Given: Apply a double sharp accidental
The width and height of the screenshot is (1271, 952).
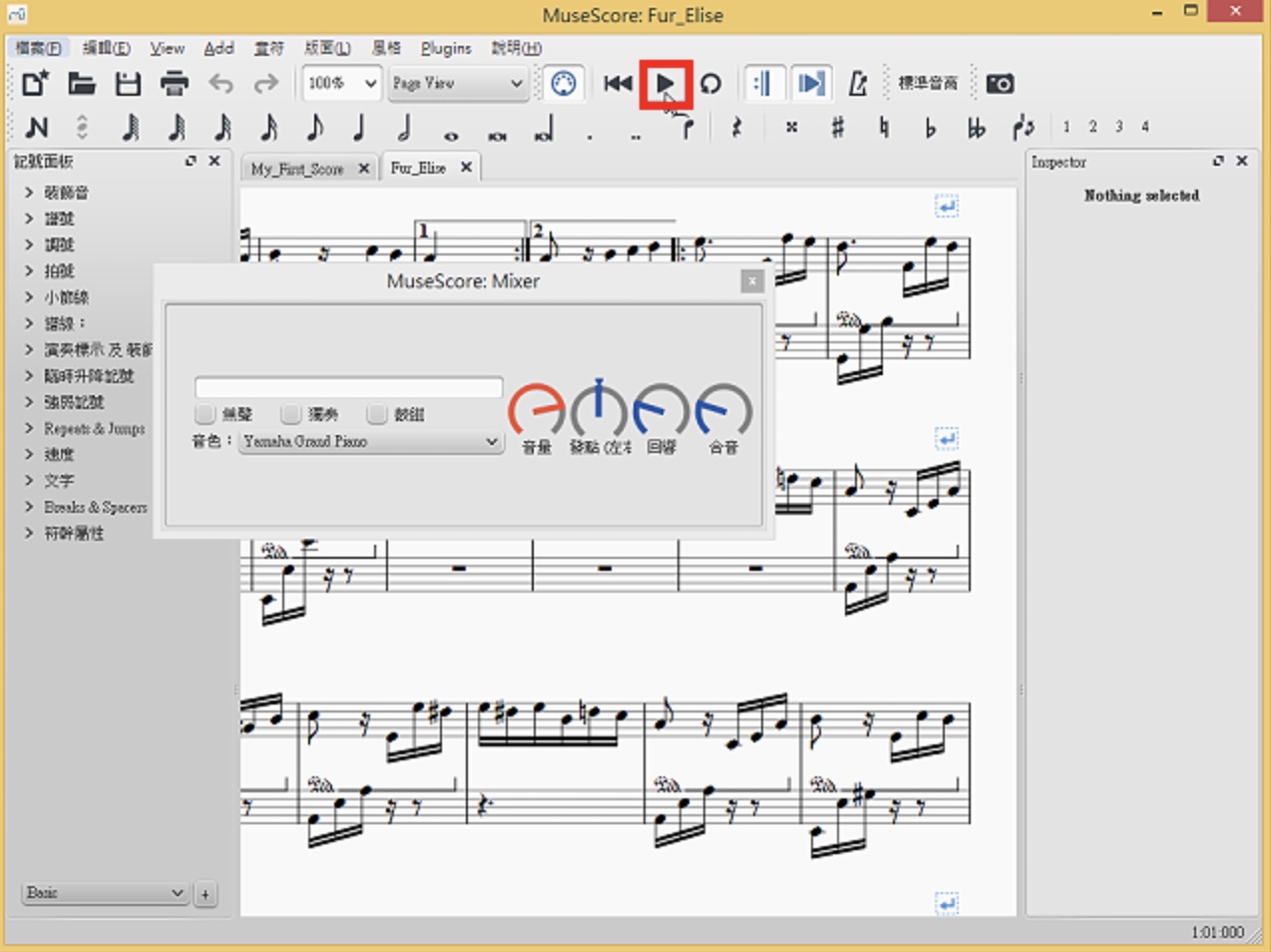Looking at the screenshot, I should (x=791, y=127).
